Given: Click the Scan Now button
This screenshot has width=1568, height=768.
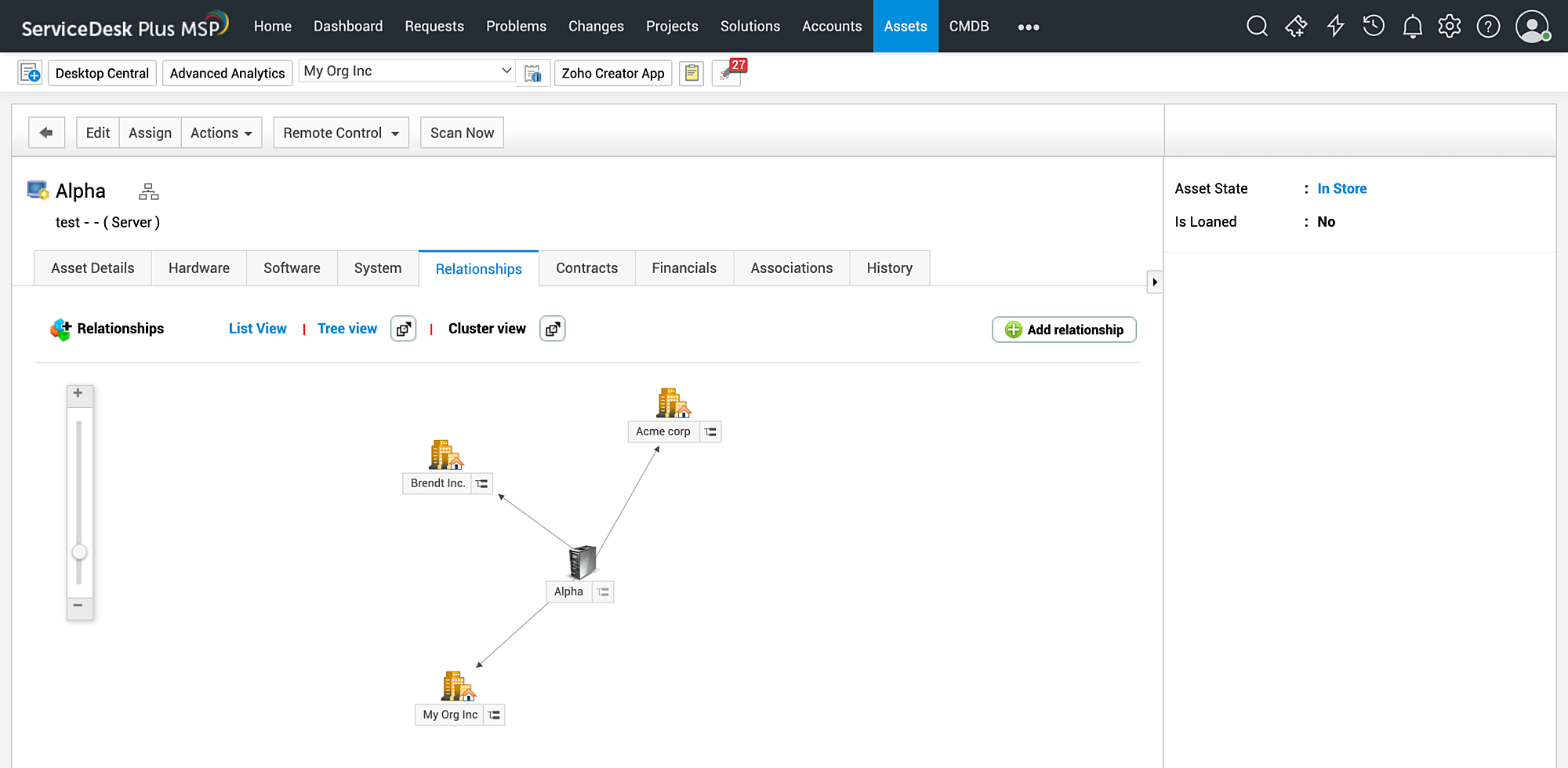Looking at the screenshot, I should click(462, 133).
